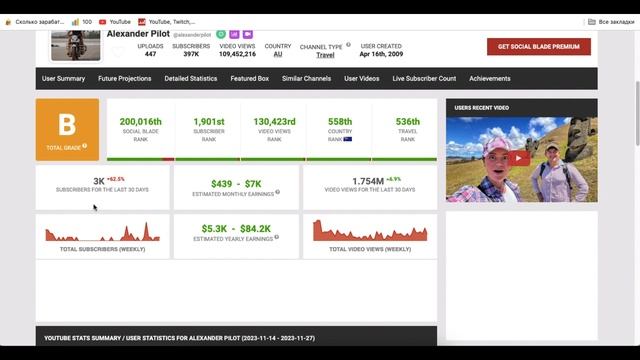Click the purple chart badge icon beside the handle
Viewport: 640px width, 360px height.
pyautogui.click(x=234, y=34)
